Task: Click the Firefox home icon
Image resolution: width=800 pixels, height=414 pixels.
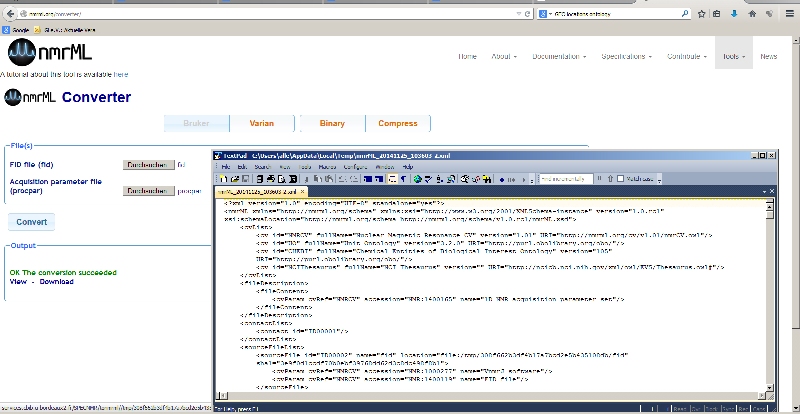Action: coord(752,14)
